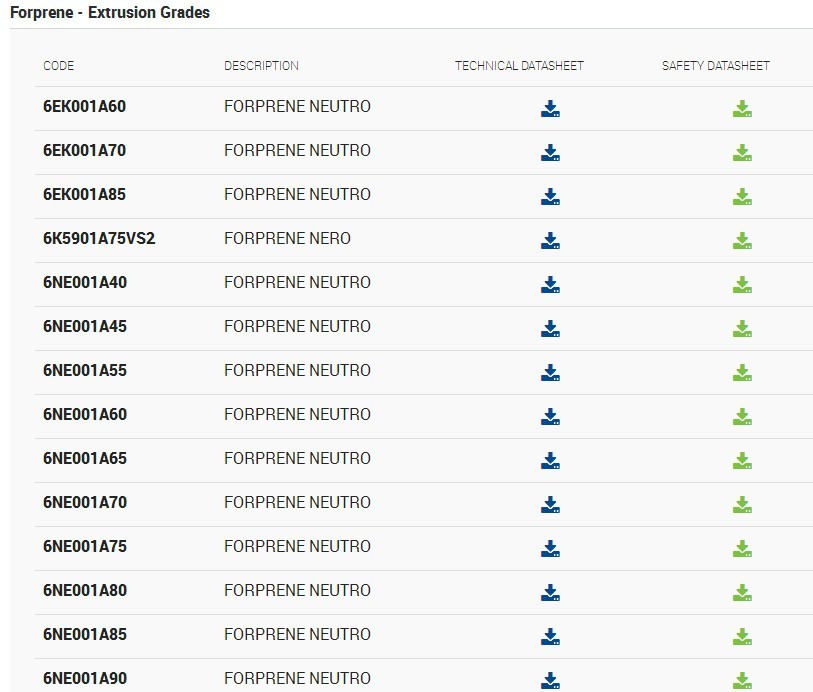Download safety datasheet for 6NE001A90

(x=742, y=681)
